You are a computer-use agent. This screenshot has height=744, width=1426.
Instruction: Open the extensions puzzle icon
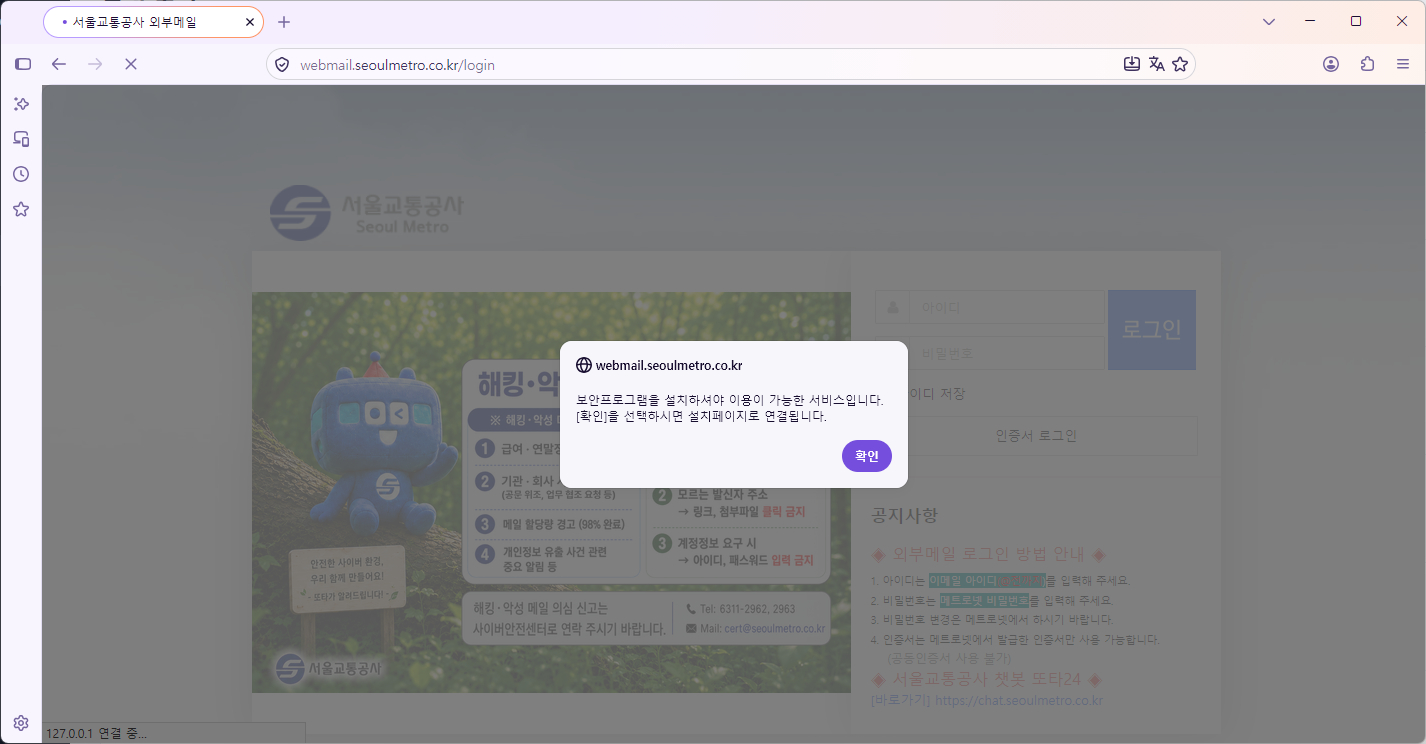tap(1367, 64)
